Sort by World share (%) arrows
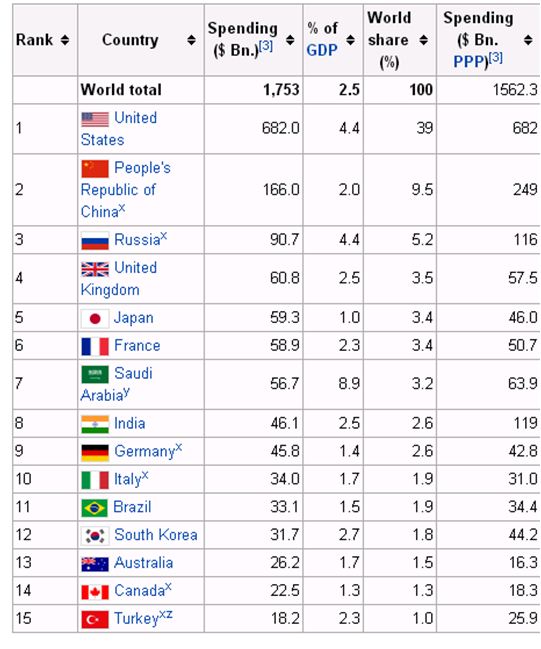The height and width of the screenshot is (649, 541). click(423, 40)
